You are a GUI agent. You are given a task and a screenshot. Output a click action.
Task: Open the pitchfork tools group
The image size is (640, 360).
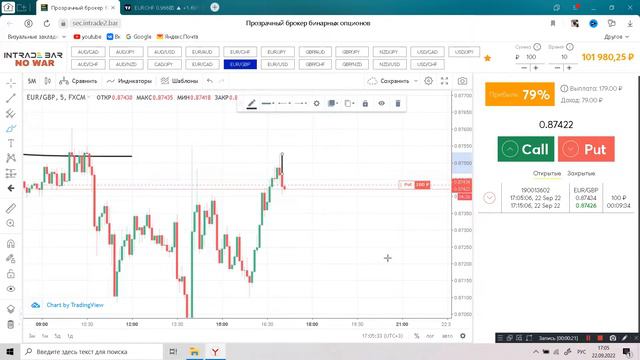(x=11, y=113)
